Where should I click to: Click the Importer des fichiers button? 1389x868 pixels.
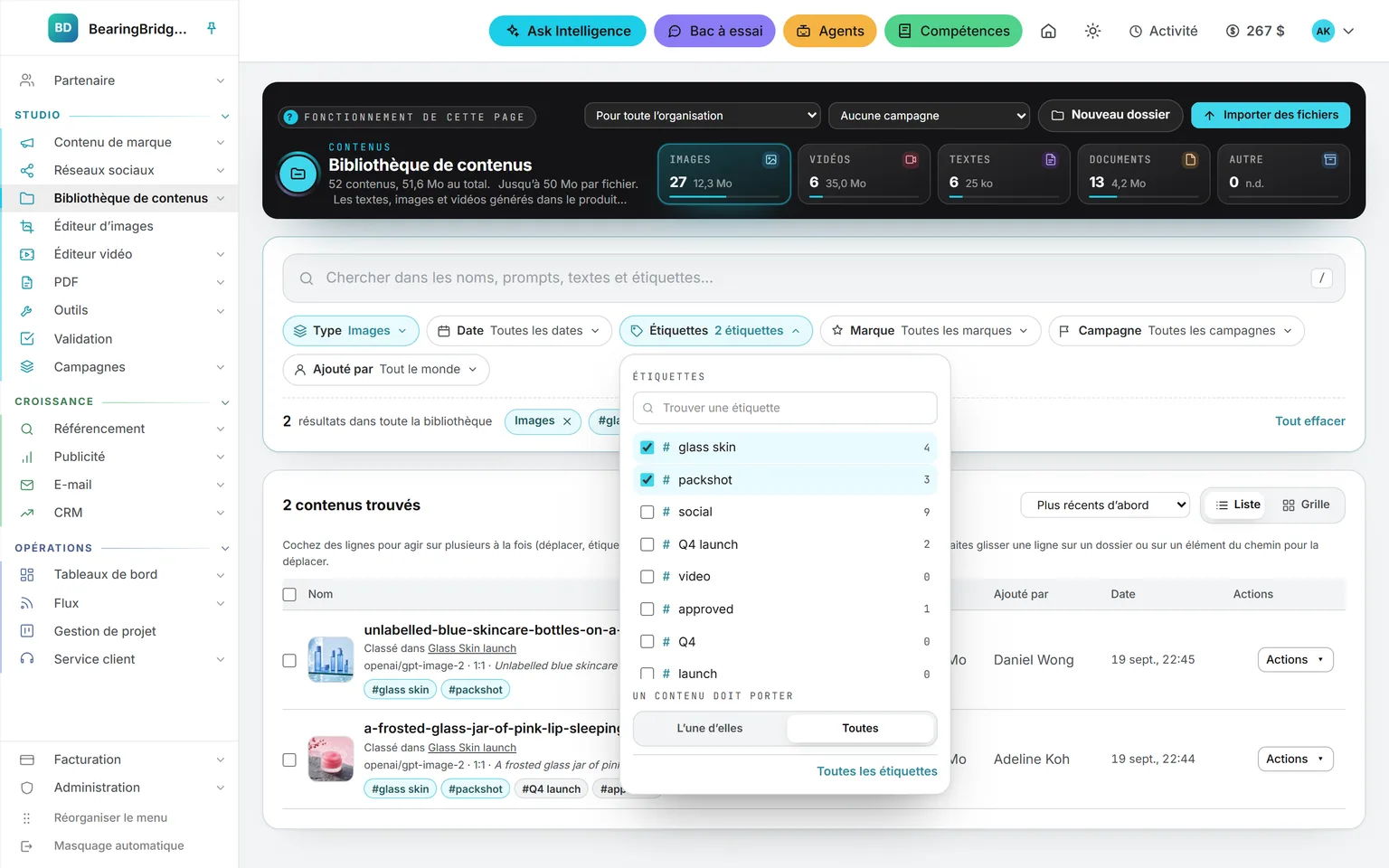point(1271,115)
